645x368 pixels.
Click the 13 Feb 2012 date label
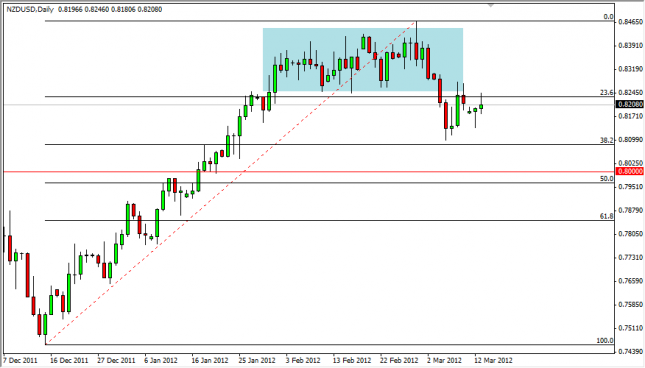352,361
